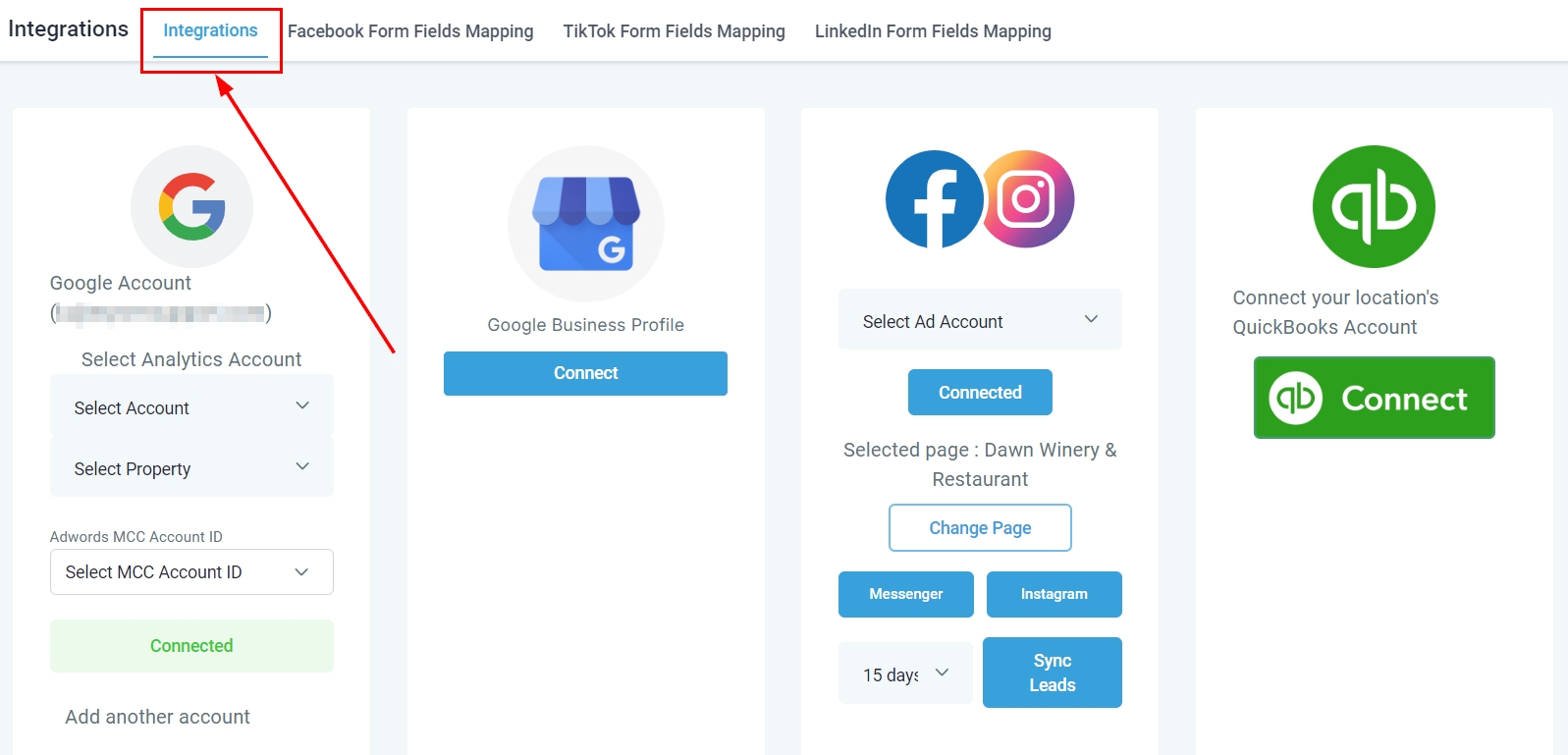
Task: Click the Instagram logo icon
Action: 1028,199
